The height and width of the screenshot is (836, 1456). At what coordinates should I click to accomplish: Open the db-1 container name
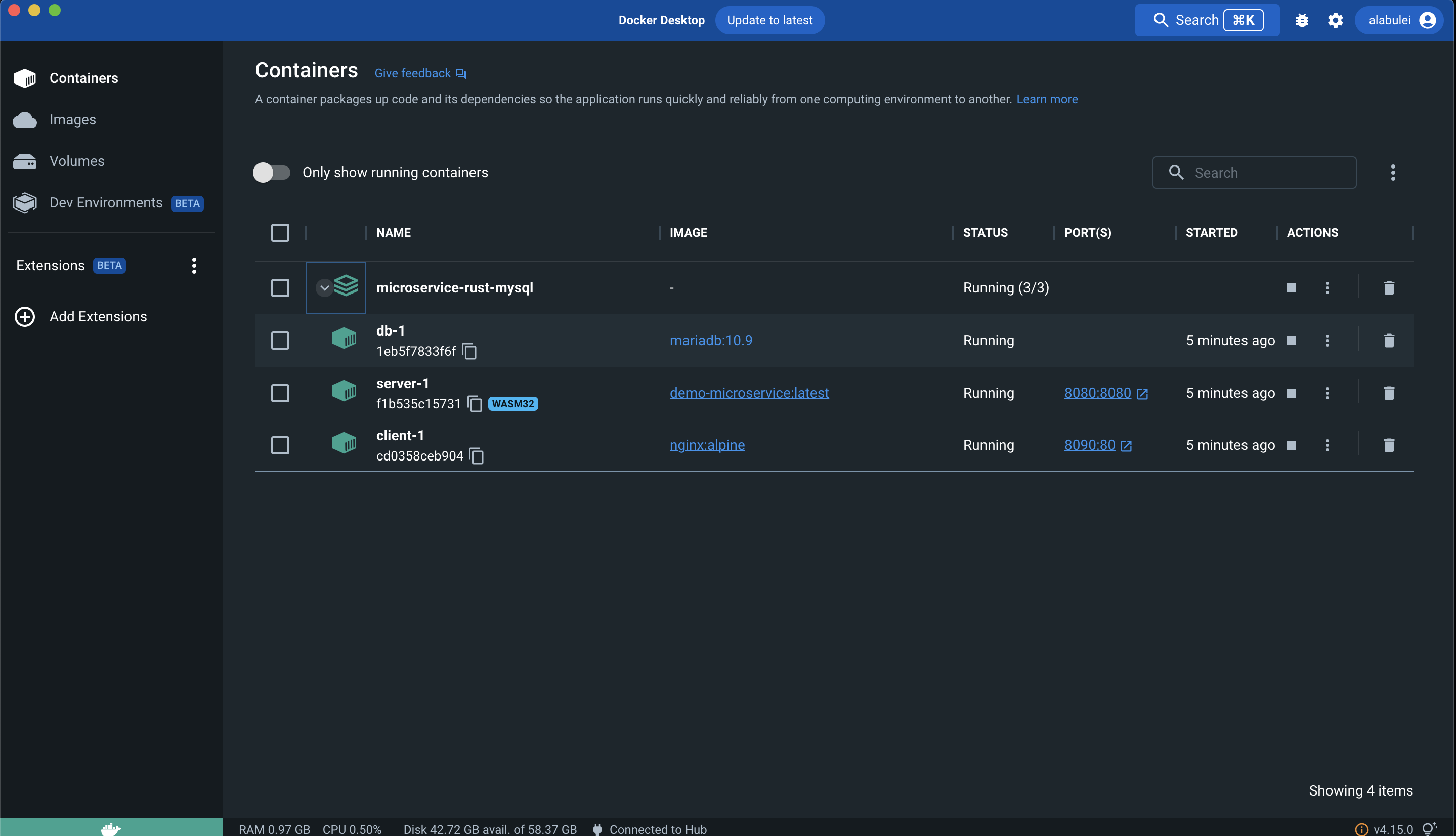pos(390,331)
